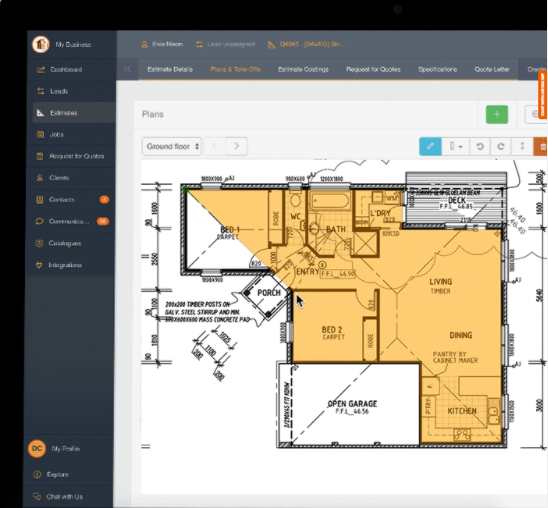The image size is (548, 508).
Task: Click the orange delete button in toolbar
Action: tap(541, 146)
